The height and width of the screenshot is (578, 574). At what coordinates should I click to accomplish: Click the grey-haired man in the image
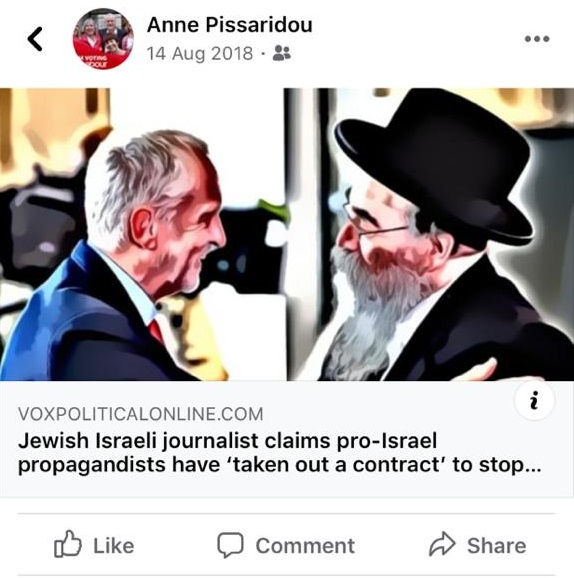point(122,258)
